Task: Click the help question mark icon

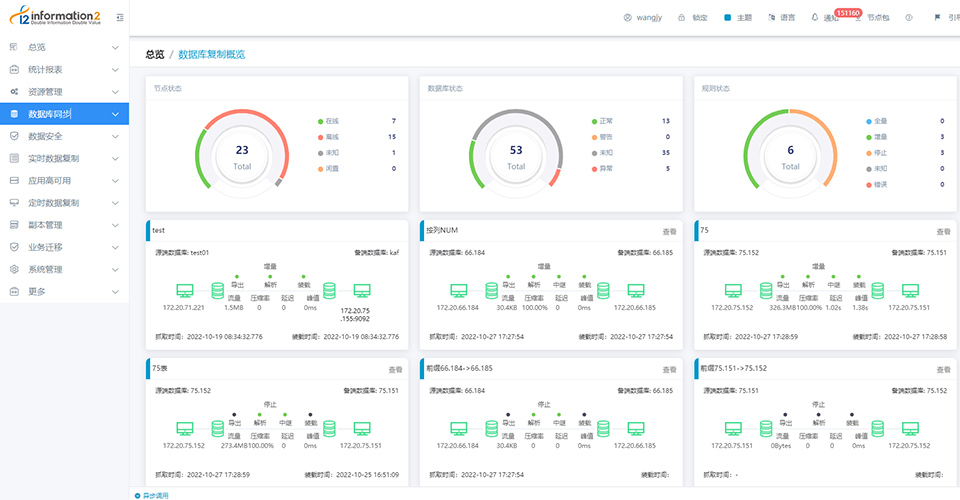Action: (x=909, y=18)
